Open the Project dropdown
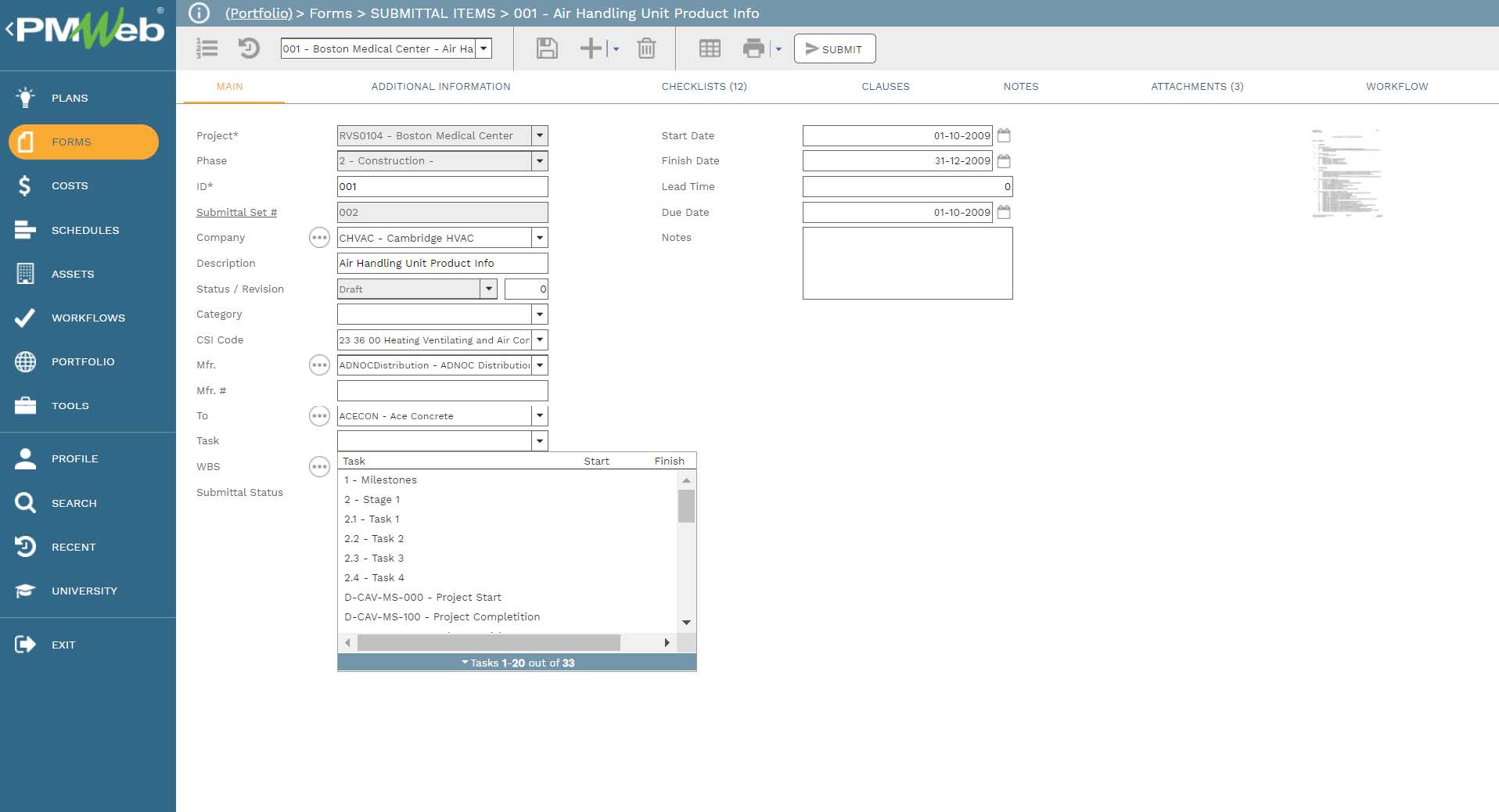 (540, 135)
